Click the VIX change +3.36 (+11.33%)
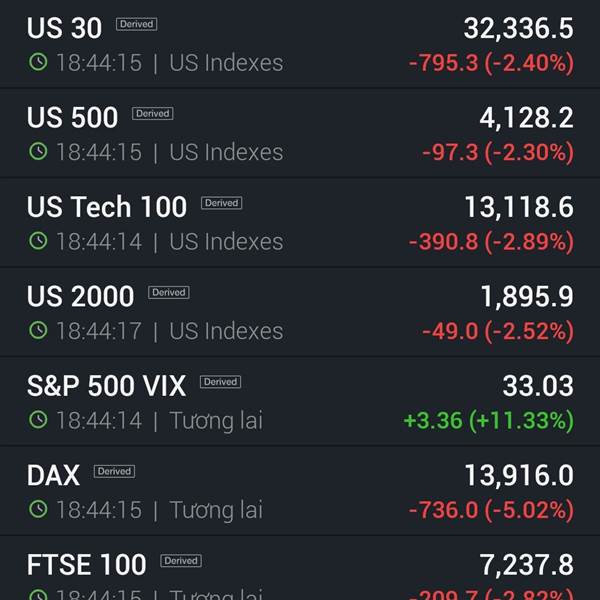Viewport: 600px width, 600px height. [x=489, y=421]
